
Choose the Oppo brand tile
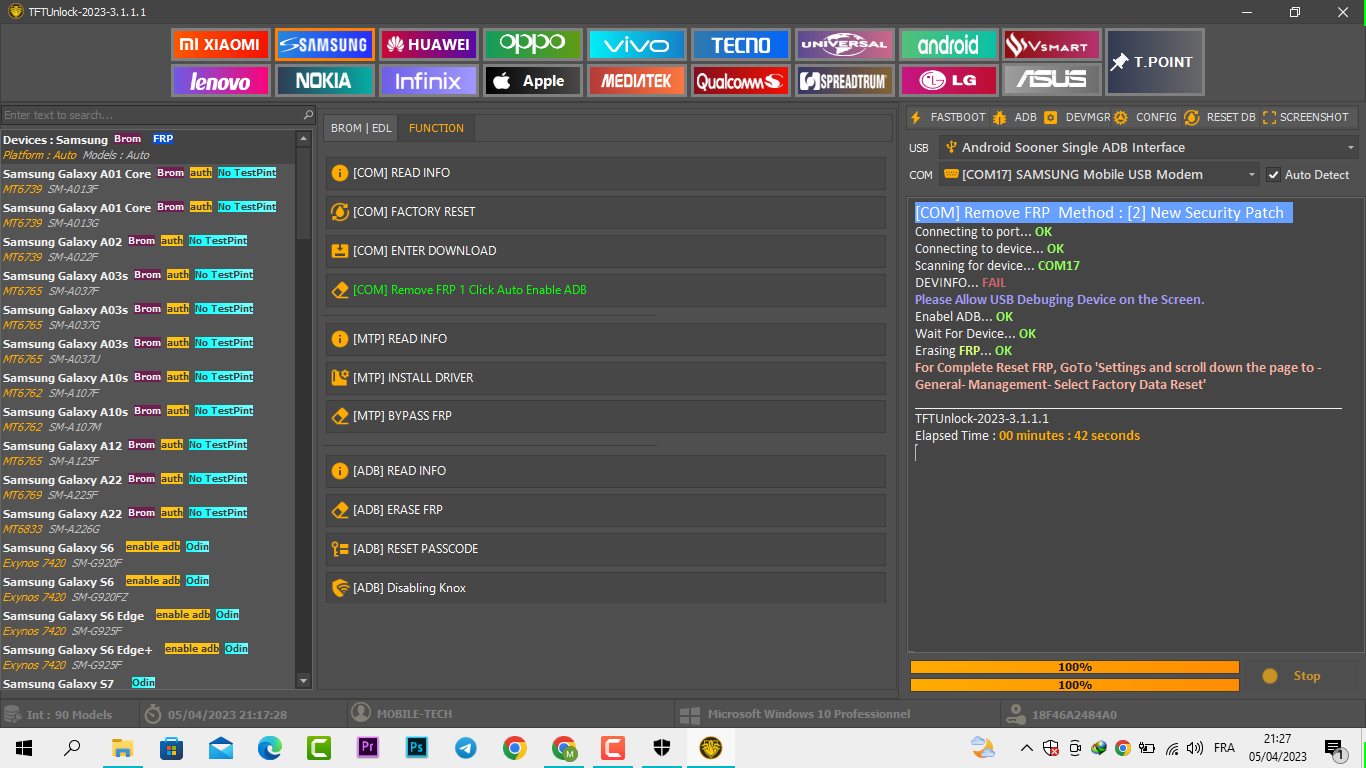pyautogui.click(x=532, y=44)
